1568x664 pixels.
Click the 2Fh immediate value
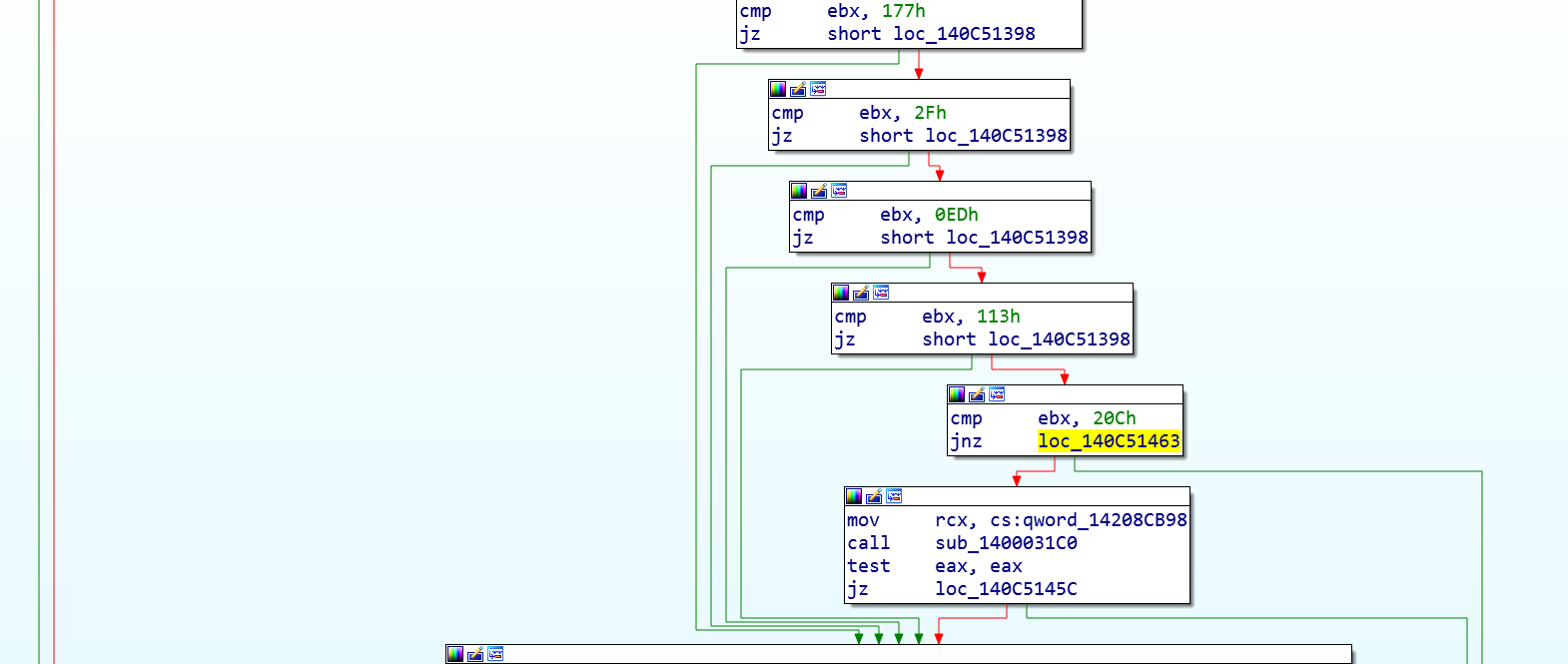(x=930, y=113)
